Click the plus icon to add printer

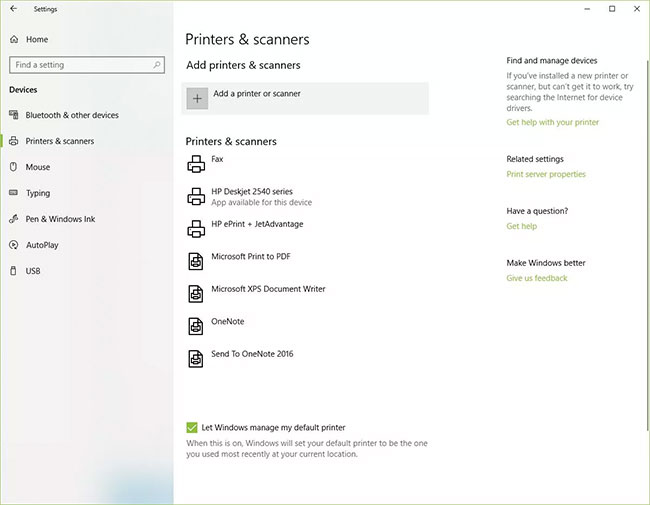(x=197, y=99)
